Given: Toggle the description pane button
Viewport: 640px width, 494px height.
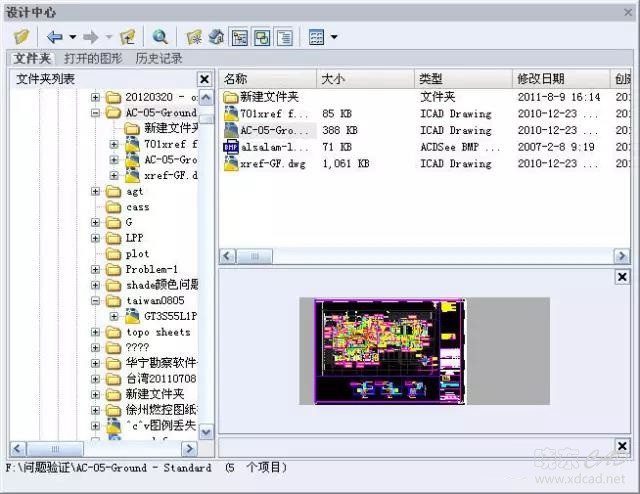Looking at the screenshot, I should coord(284,37).
